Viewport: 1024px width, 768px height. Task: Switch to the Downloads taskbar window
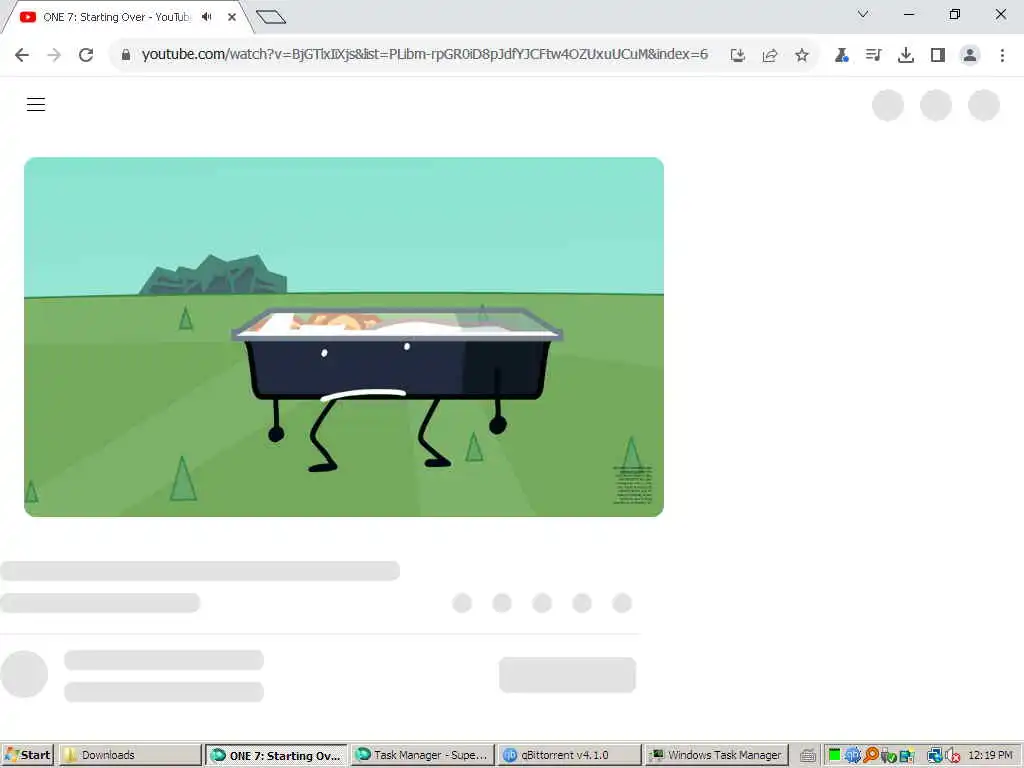click(x=129, y=755)
